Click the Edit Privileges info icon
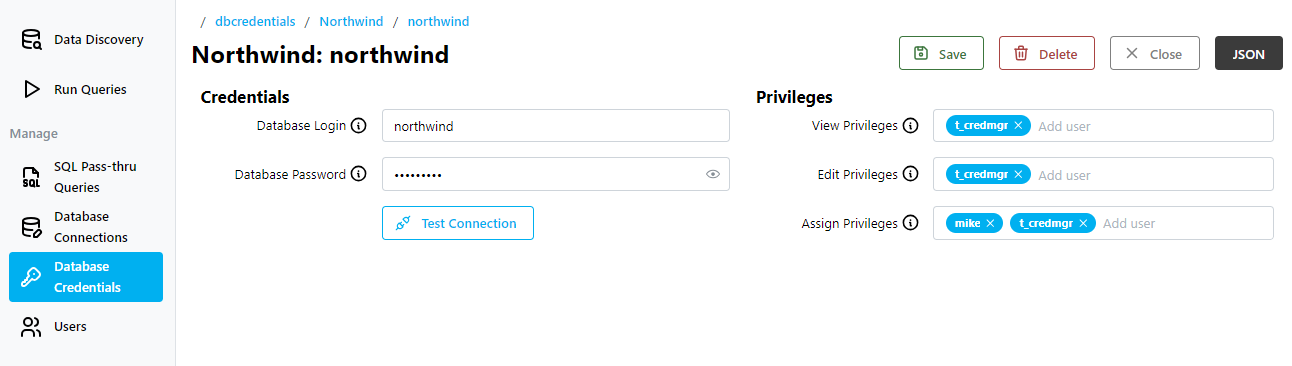The width and height of the screenshot is (1292, 366). point(910,174)
